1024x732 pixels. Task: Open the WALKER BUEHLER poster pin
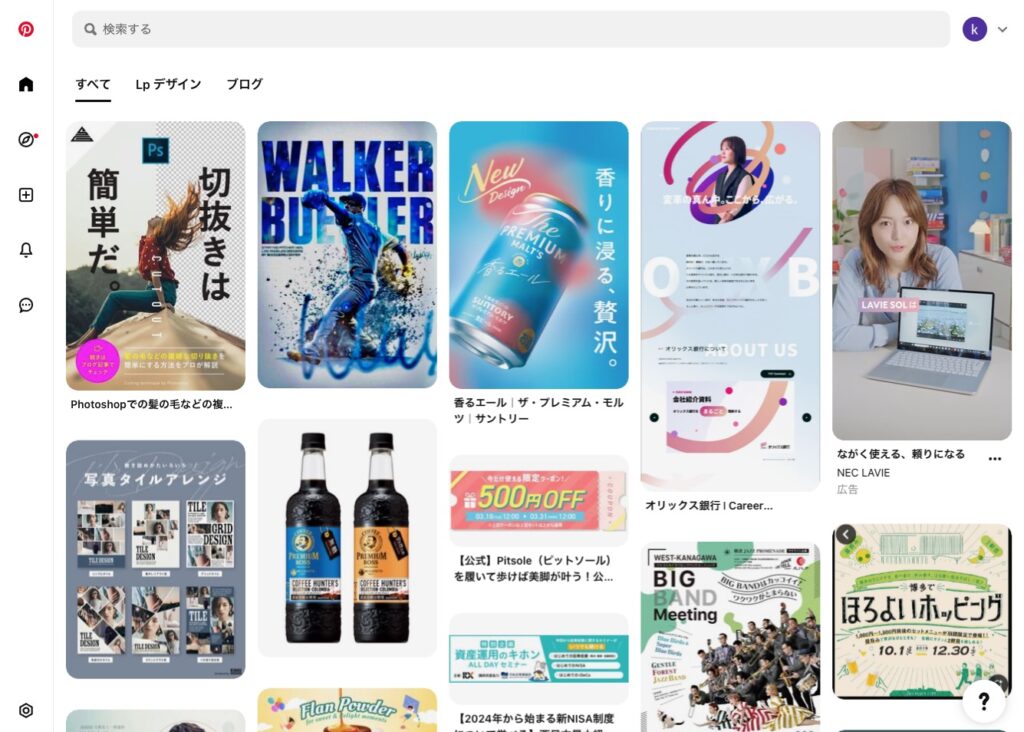[347, 255]
